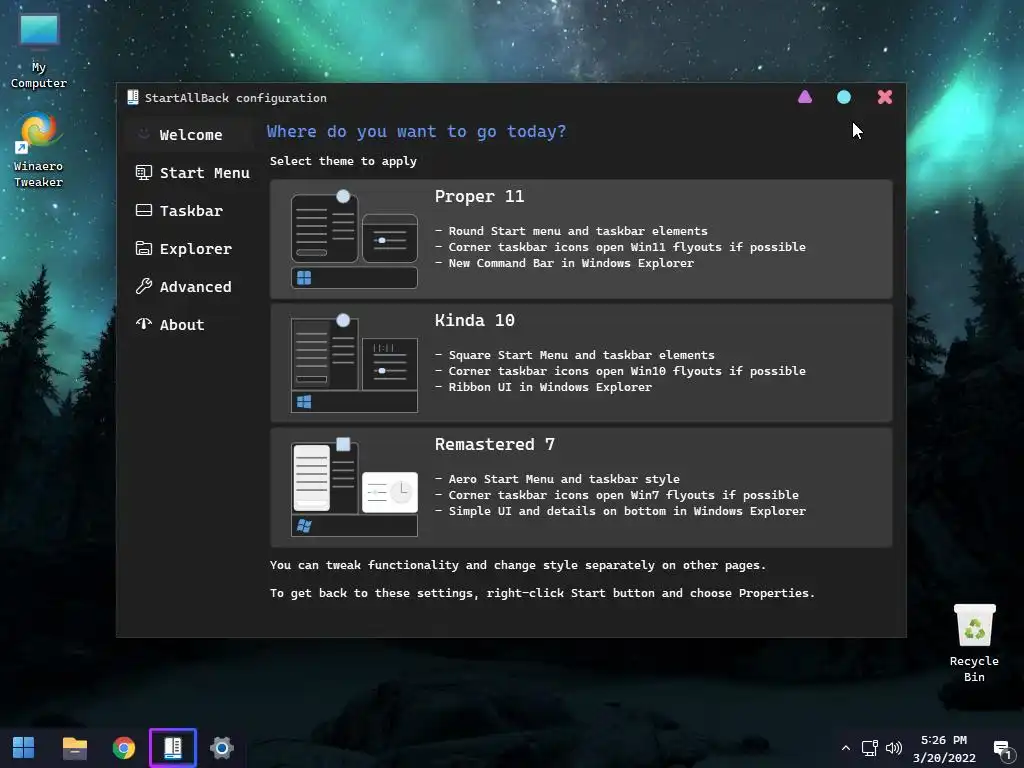Select the Kinda 10 theme title

pos(475,321)
